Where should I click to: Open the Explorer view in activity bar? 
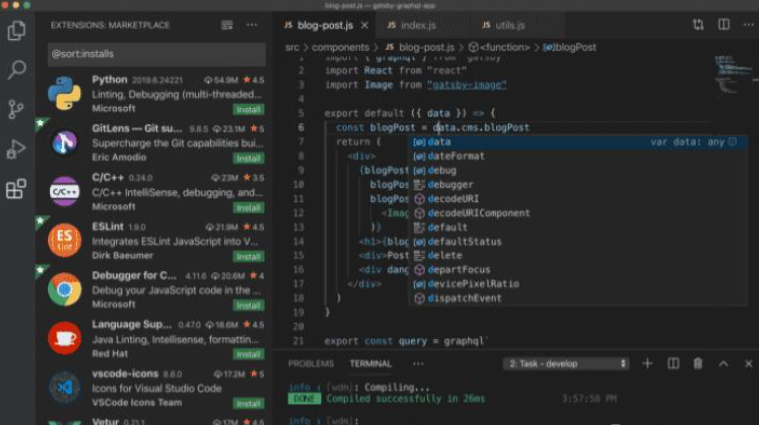[x=16, y=31]
